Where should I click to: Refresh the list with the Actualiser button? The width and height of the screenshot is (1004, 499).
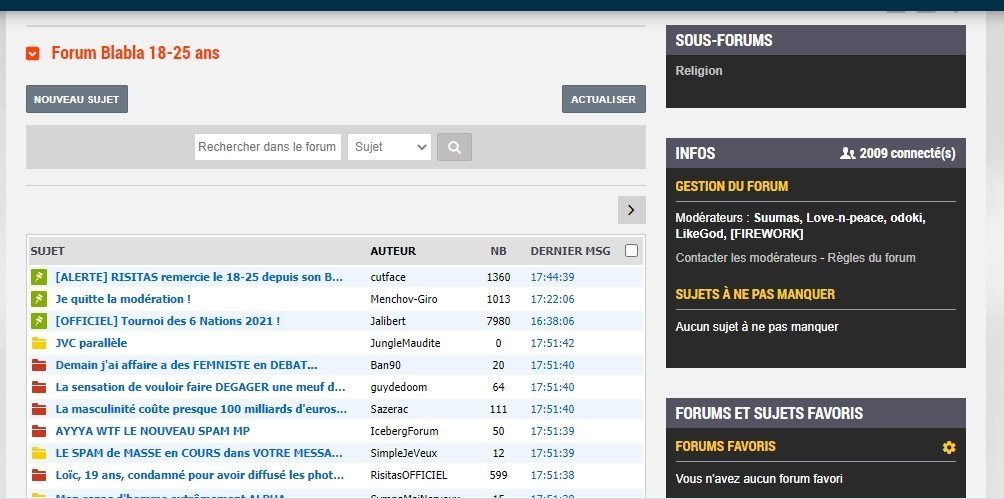coord(604,99)
